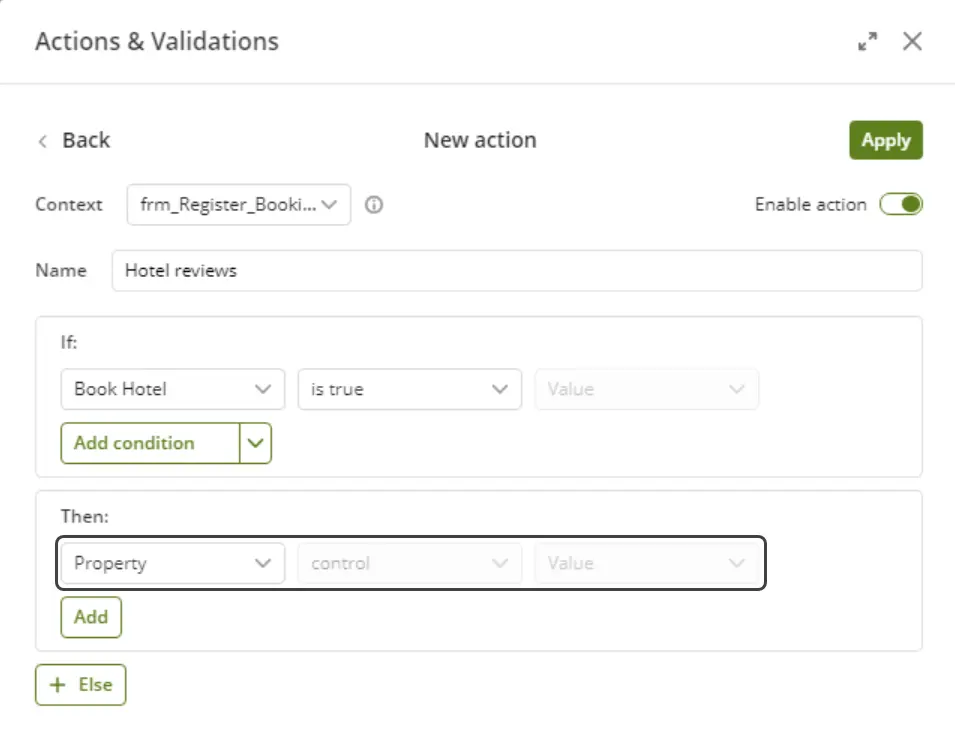Open the Value dropdown in the If section
This screenshot has width=955, height=740.
point(646,389)
